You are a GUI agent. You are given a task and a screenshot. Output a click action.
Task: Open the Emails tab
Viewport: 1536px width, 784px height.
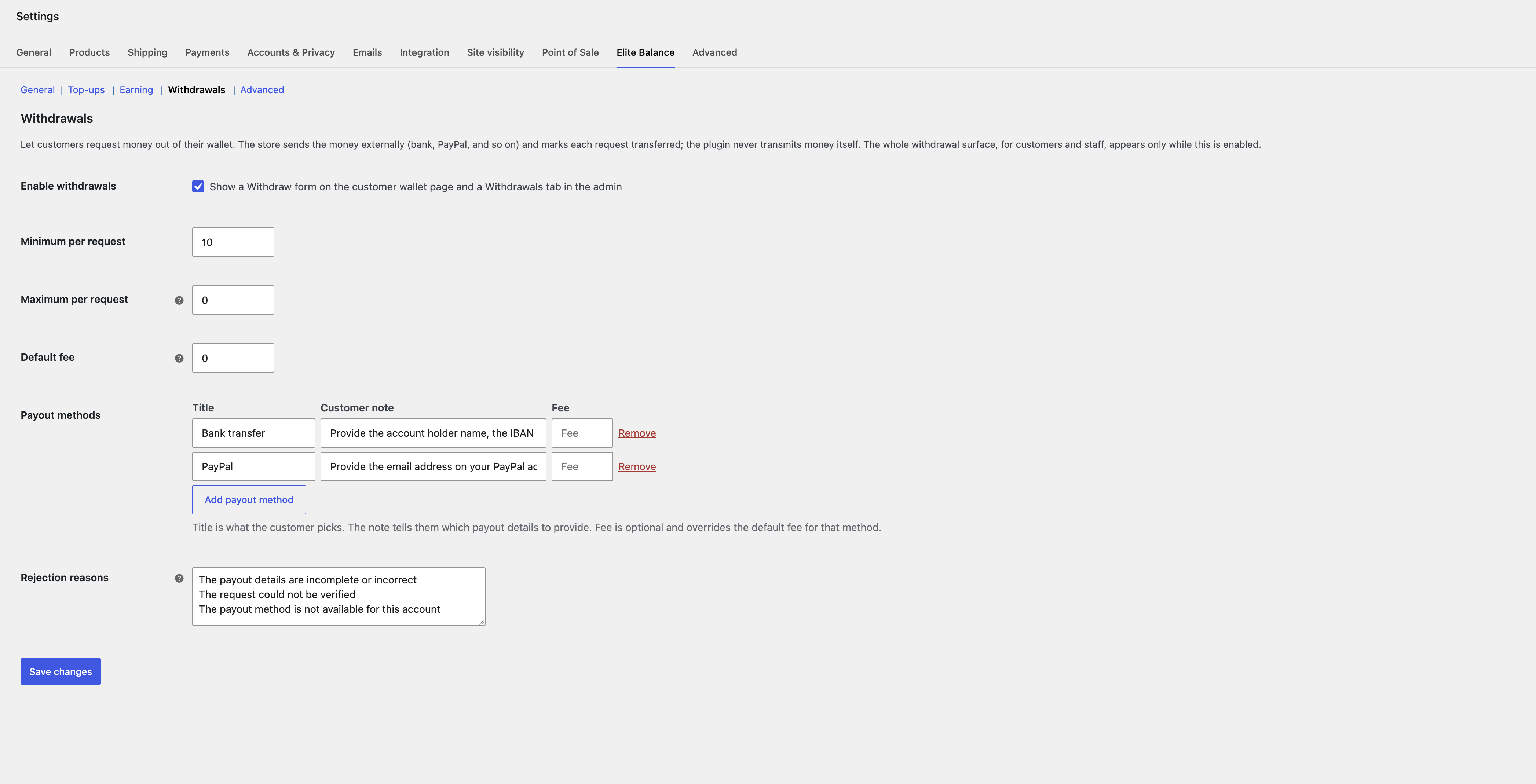(x=367, y=52)
